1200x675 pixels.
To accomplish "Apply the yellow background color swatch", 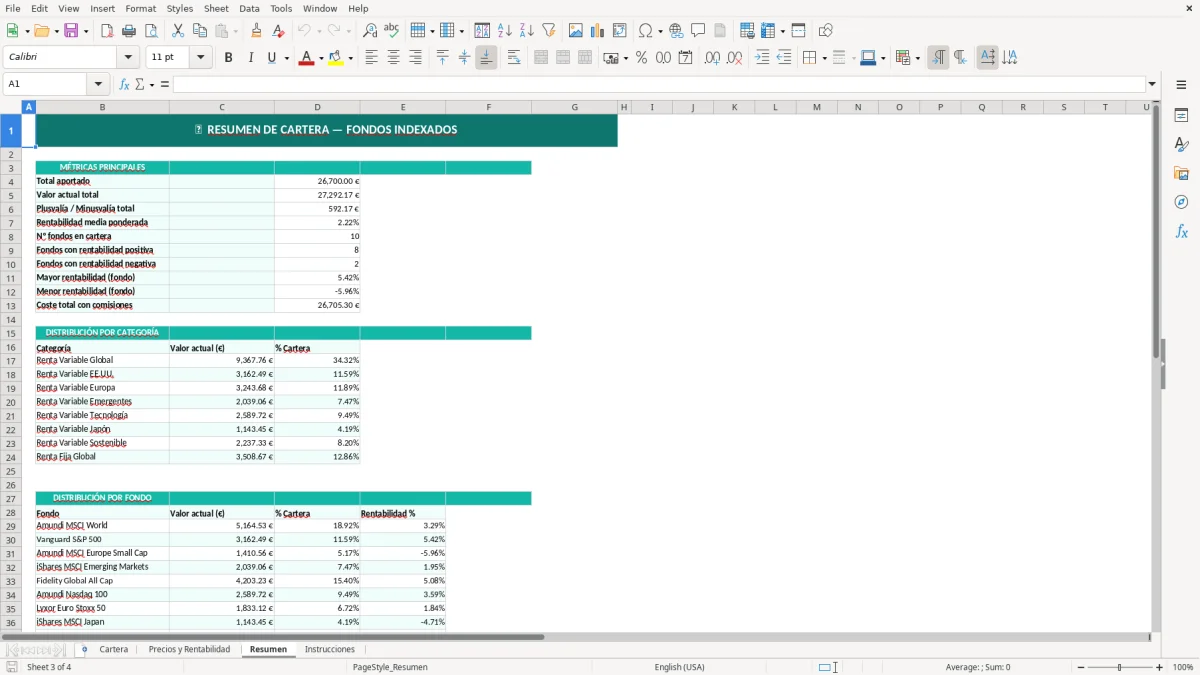I will point(335,58).
